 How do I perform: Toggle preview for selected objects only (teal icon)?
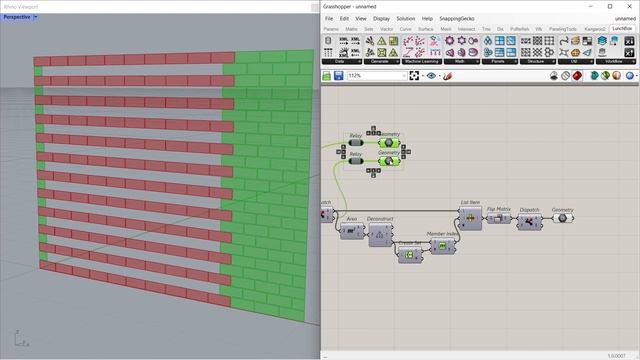click(594, 76)
